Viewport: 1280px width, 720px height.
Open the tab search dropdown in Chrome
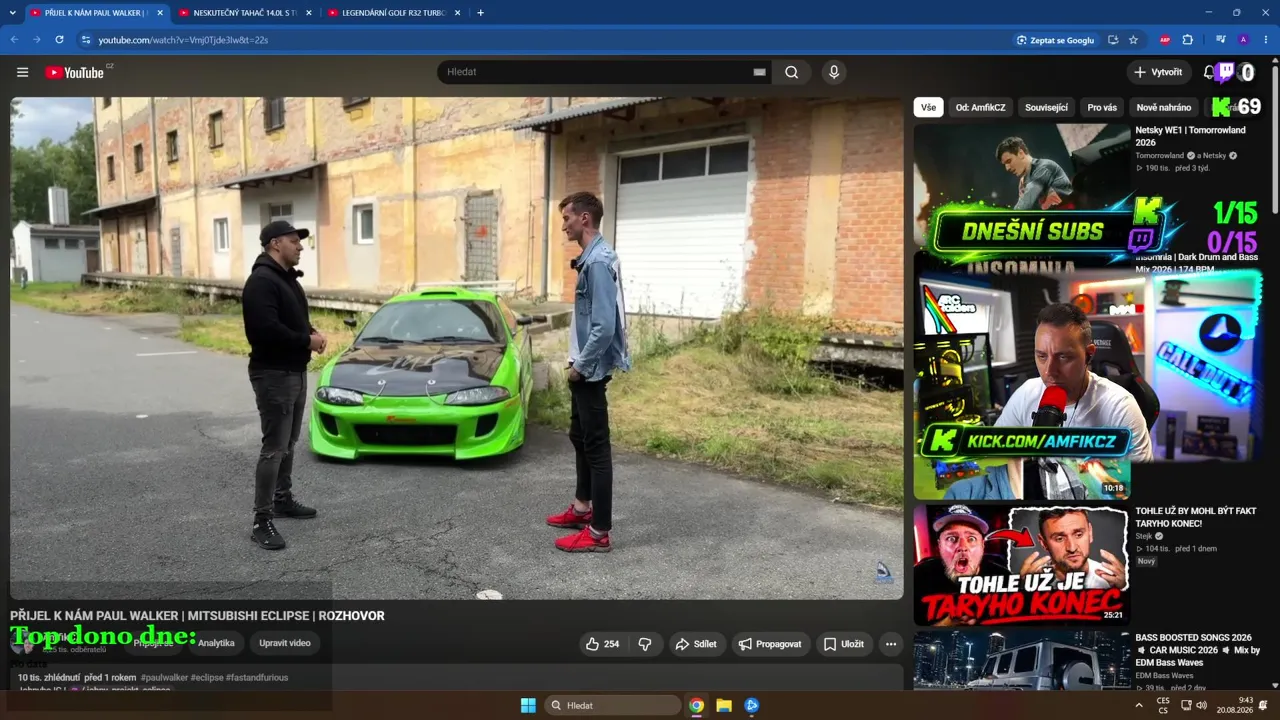coord(14,13)
